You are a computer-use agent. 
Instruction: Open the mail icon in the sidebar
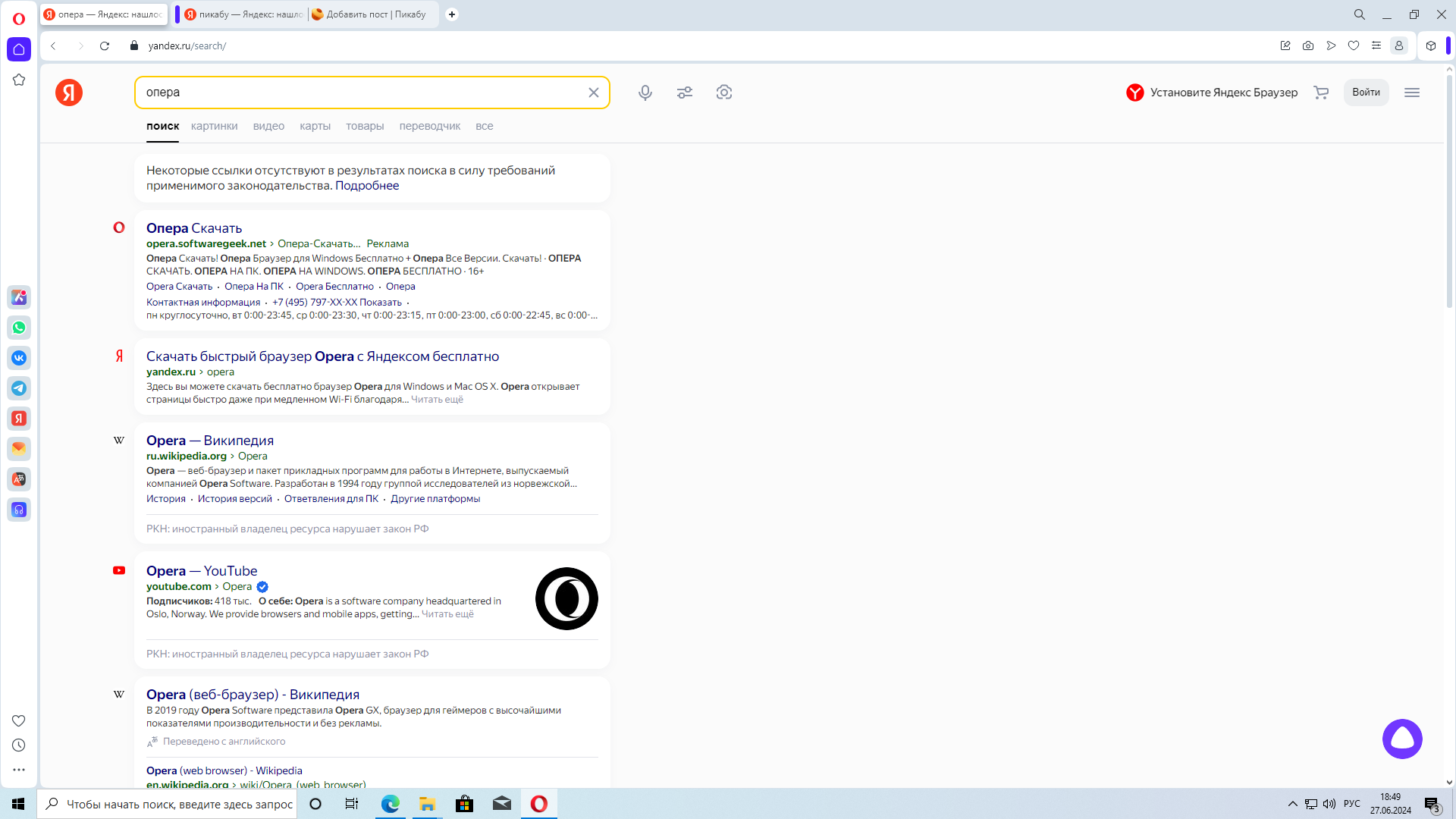[x=19, y=449]
